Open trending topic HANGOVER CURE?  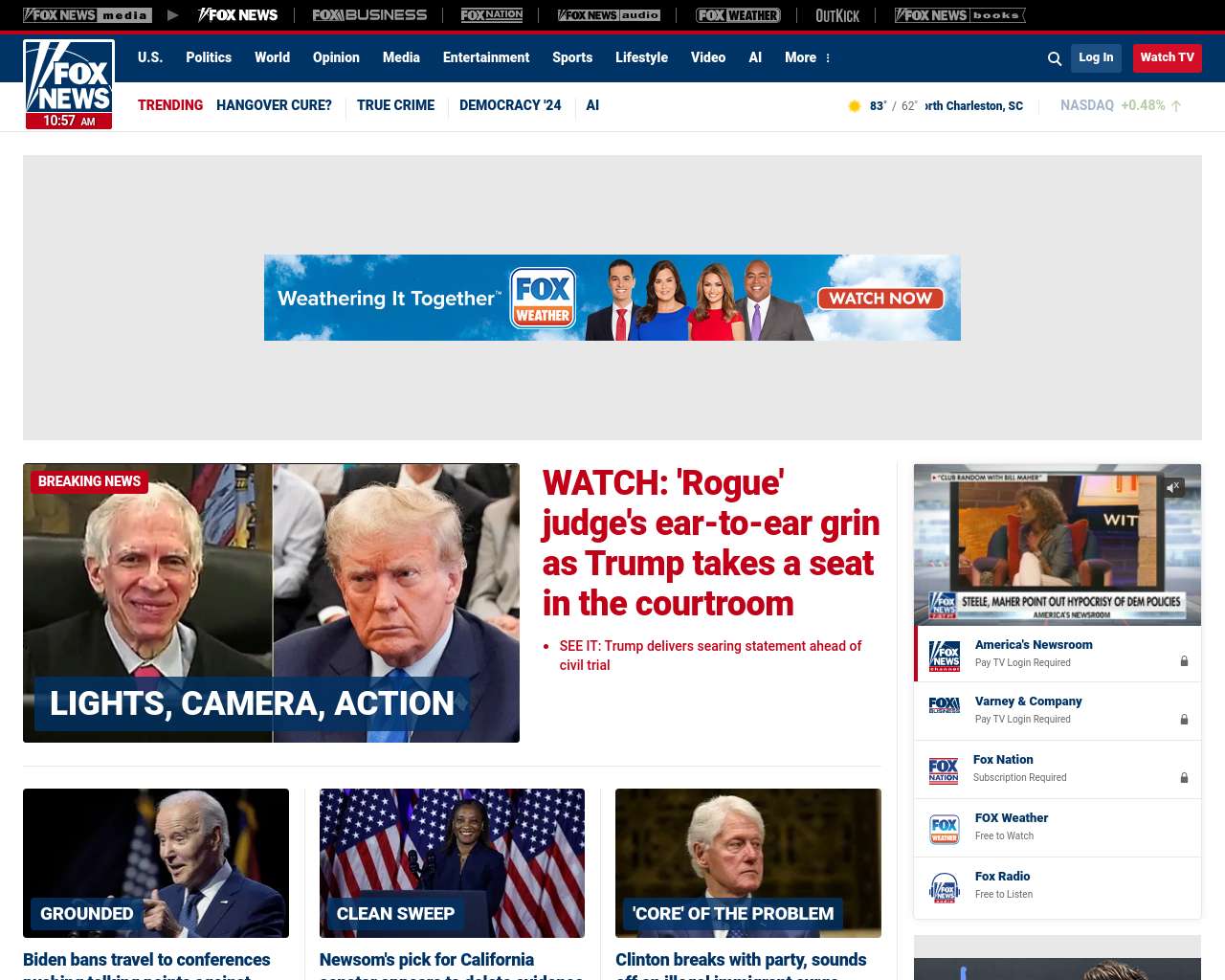(274, 105)
